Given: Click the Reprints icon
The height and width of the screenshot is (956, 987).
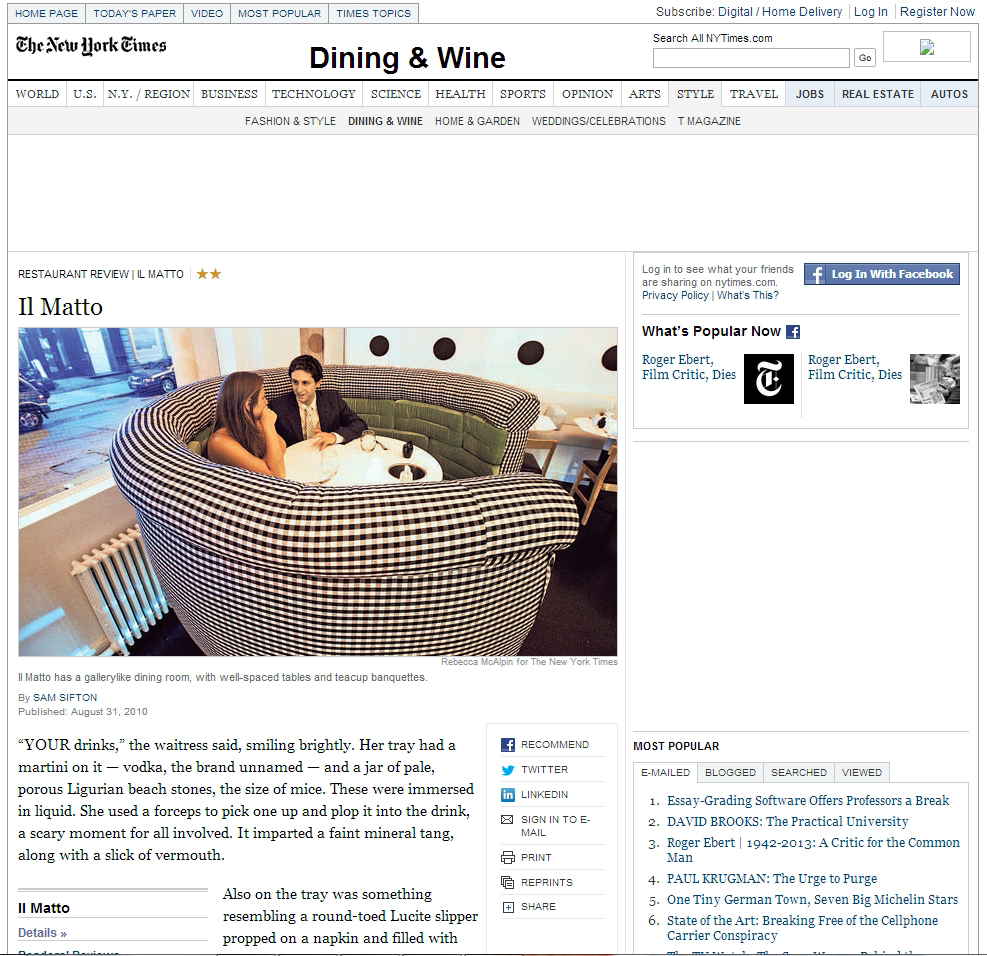Looking at the screenshot, I should 508,883.
